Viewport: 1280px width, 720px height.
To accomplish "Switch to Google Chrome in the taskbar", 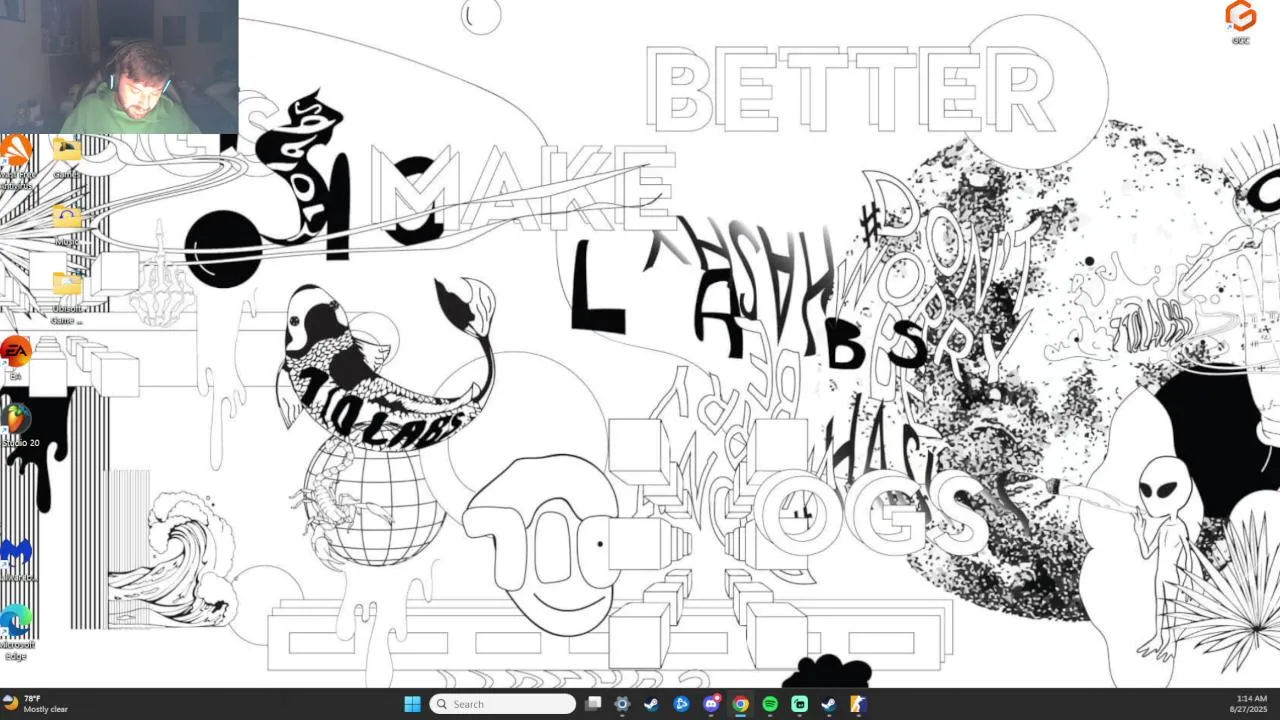I will coord(740,704).
